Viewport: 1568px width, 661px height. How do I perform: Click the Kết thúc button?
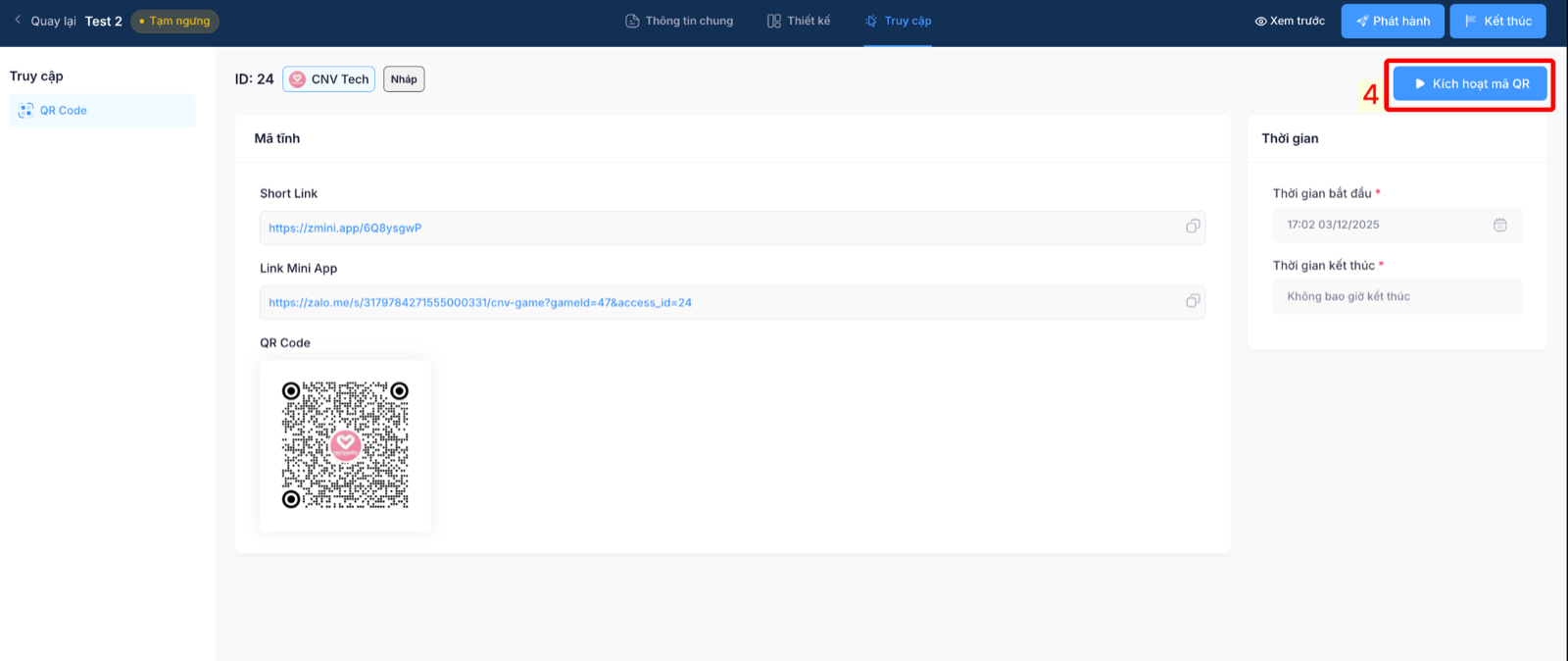[x=1497, y=21]
